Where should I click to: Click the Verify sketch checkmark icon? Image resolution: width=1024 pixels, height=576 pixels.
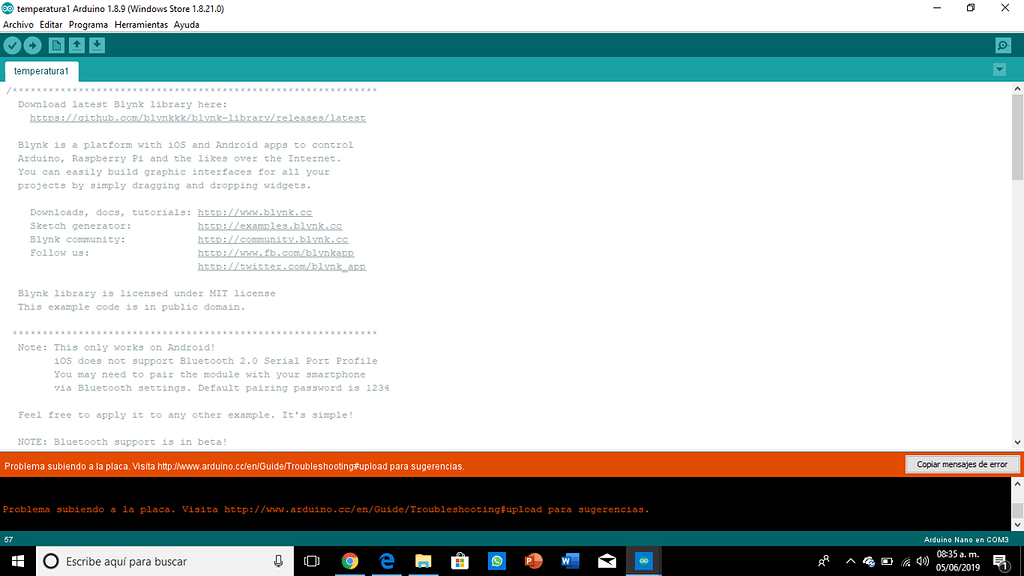click(x=12, y=45)
